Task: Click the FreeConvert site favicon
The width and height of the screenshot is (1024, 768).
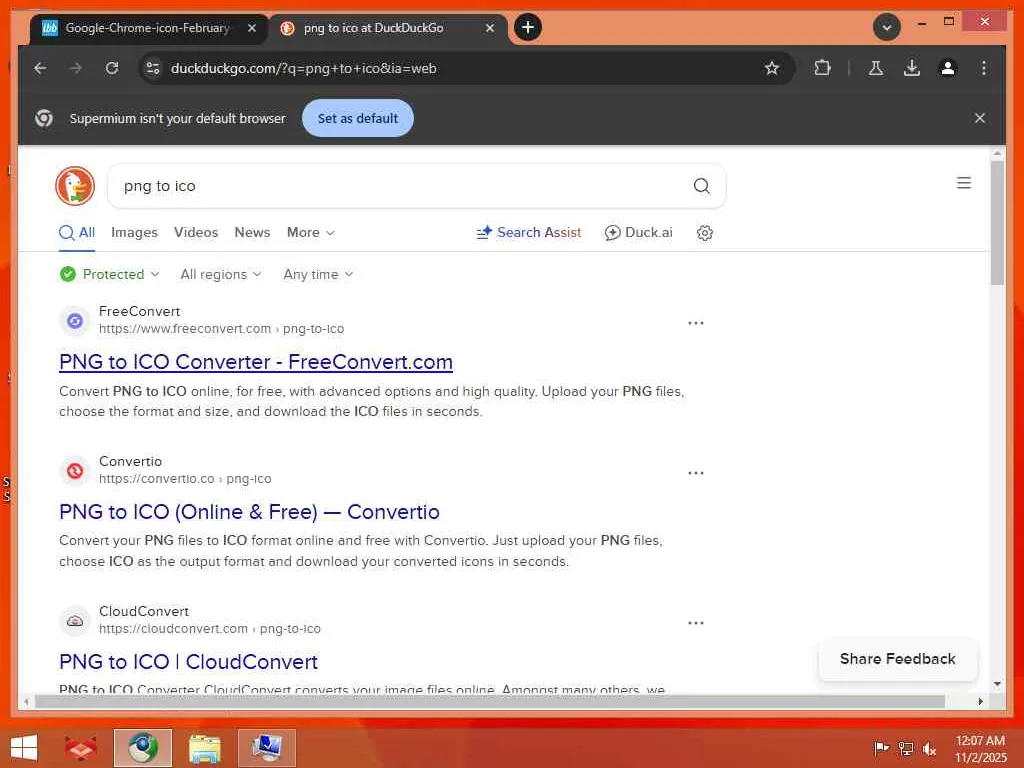Action: (75, 321)
